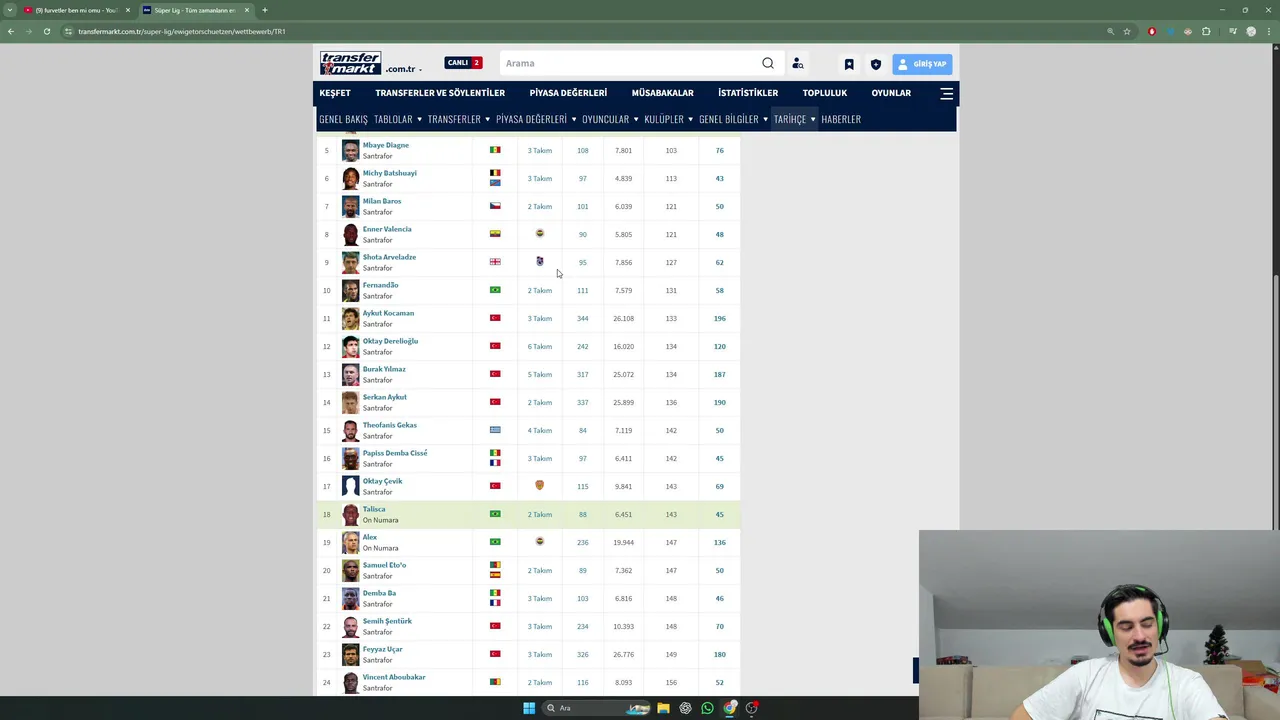Viewport: 1280px width, 720px height.
Task: Click the Brazil flag in Fernandão's row
Action: coord(495,290)
